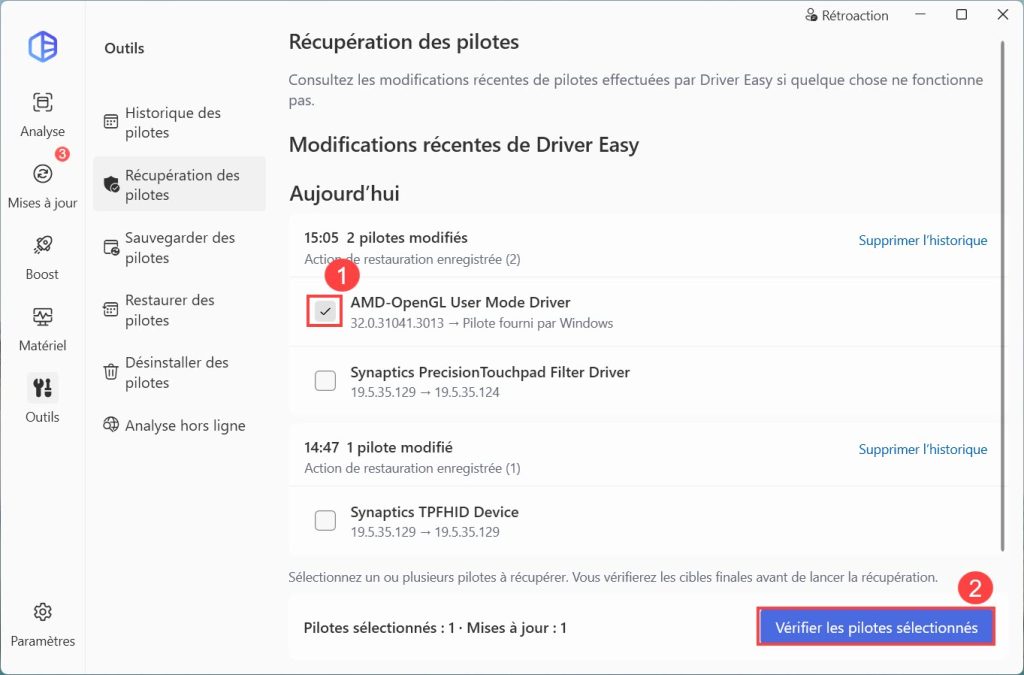Close the Driver Easy window
Image resolution: width=1024 pixels, height=675 pixels.
(1003, 14)
